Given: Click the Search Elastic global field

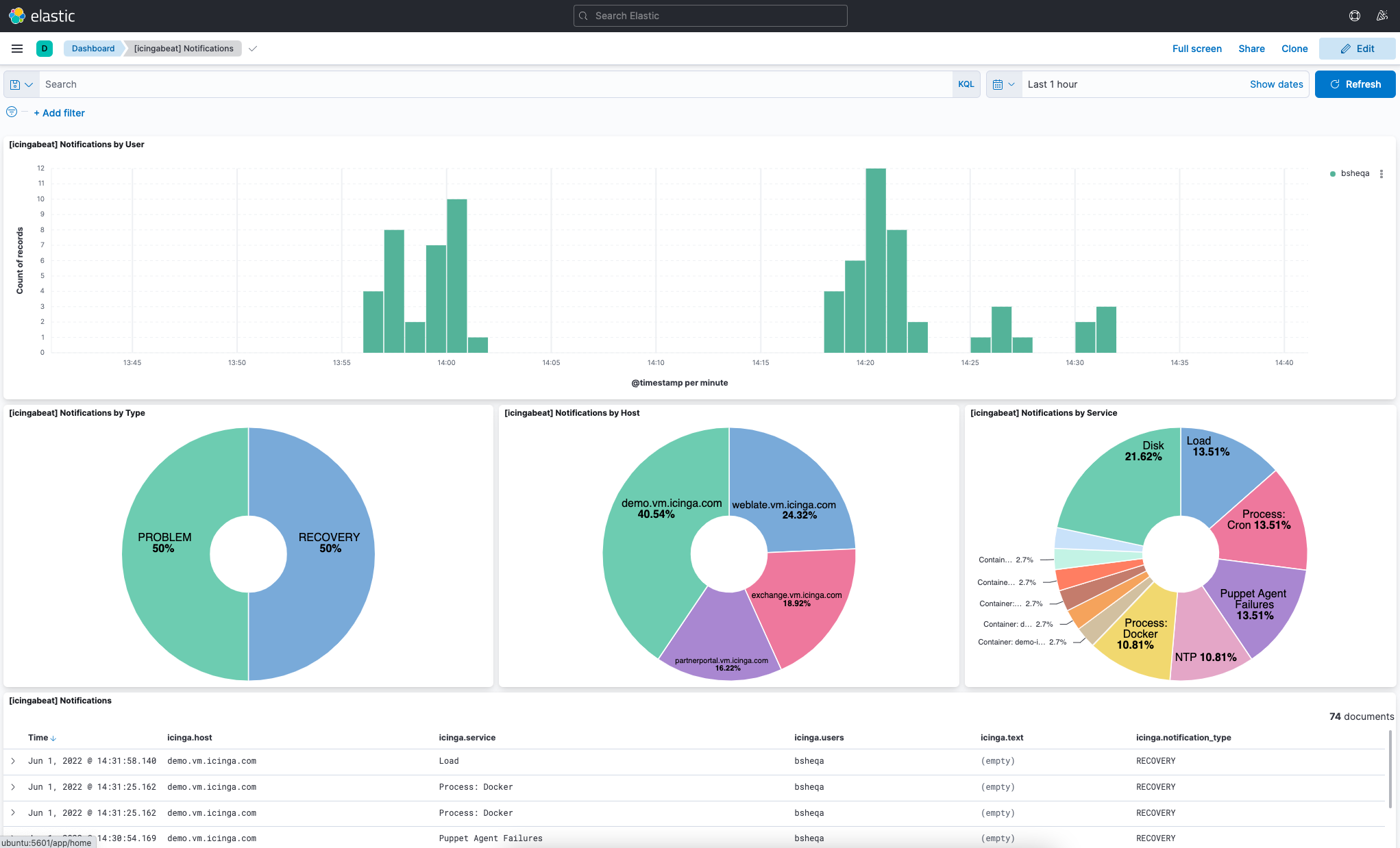Looking at the screenshot, I should pyautogui.click(x=710, y=16).
